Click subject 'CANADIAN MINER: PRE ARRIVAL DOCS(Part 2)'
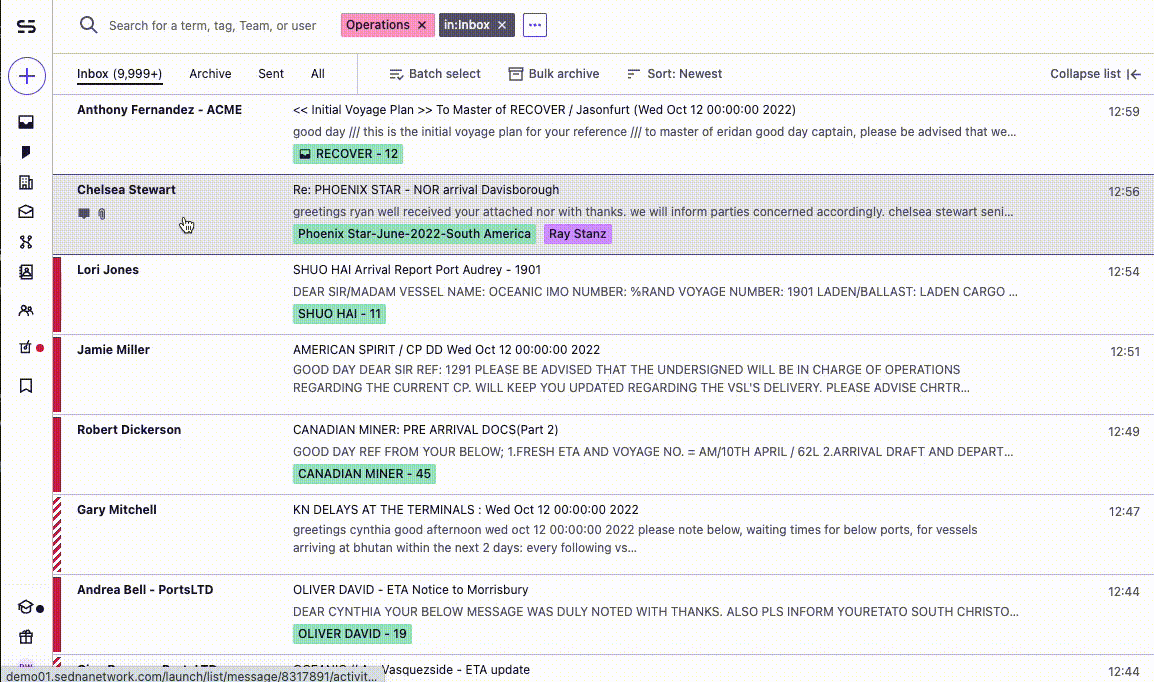Viewport: 1154px width, 682px height. pos(425,430)
